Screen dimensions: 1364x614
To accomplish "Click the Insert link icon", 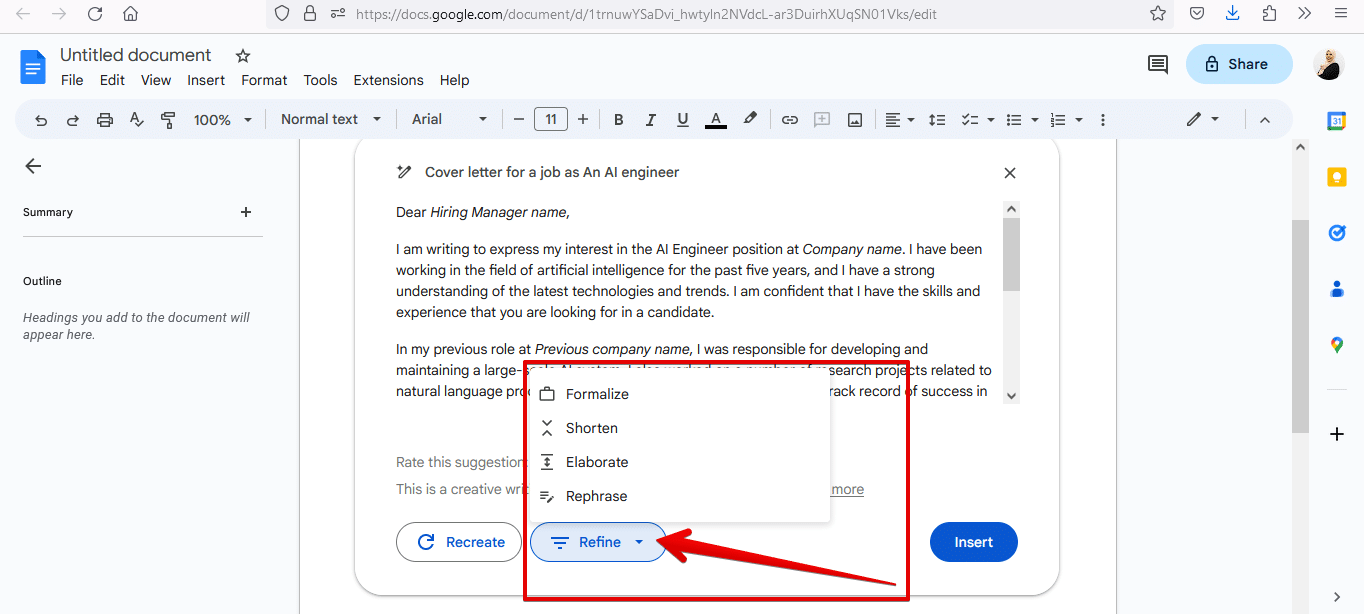I will tap(790, 120).
